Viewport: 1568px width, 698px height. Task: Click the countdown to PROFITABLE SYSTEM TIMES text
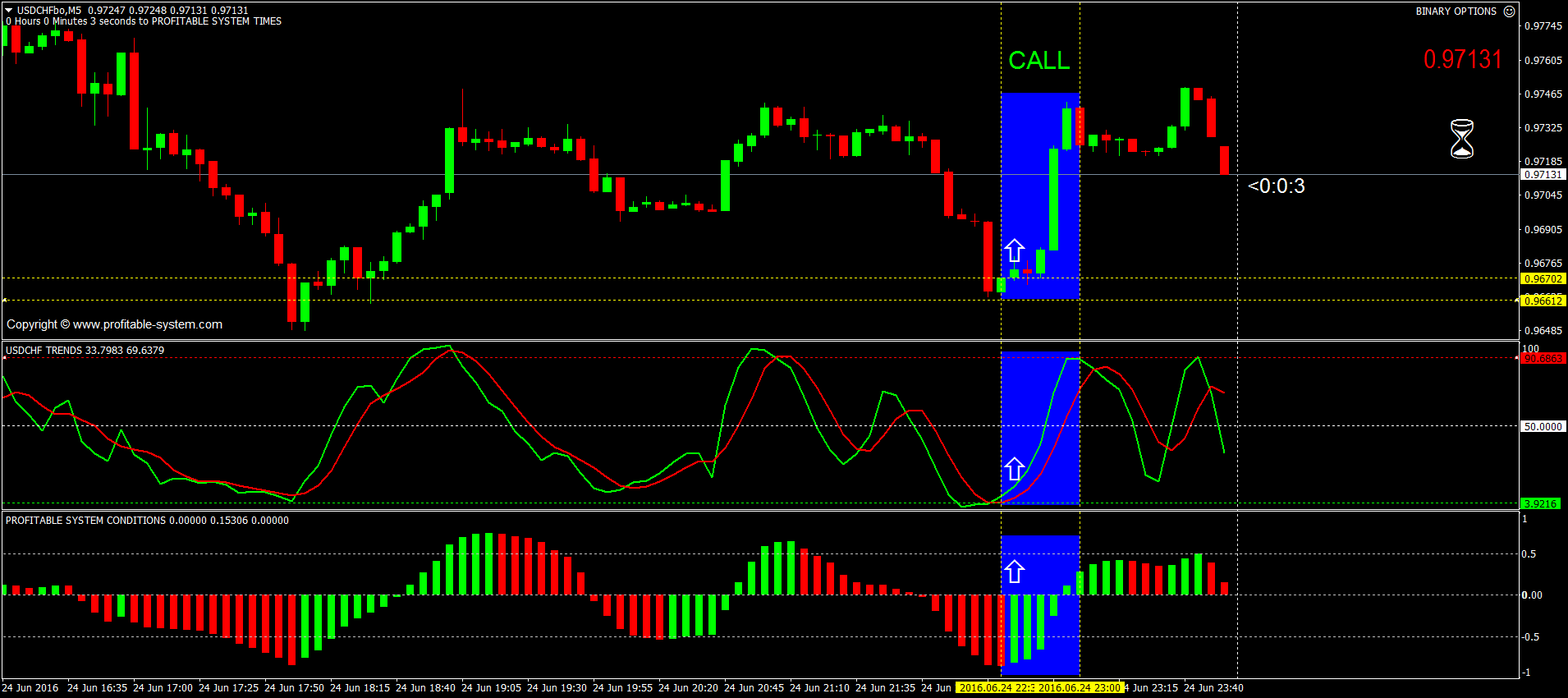(144, 21)
